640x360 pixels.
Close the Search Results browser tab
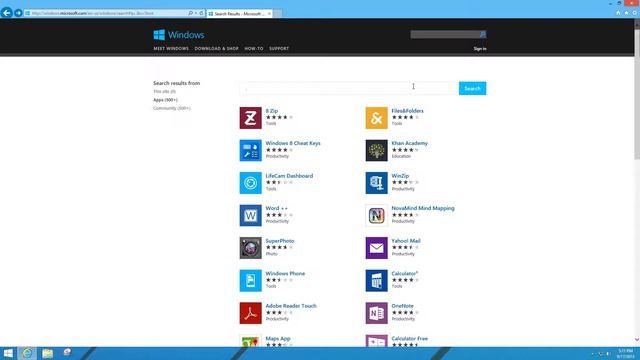pos(269,13)
